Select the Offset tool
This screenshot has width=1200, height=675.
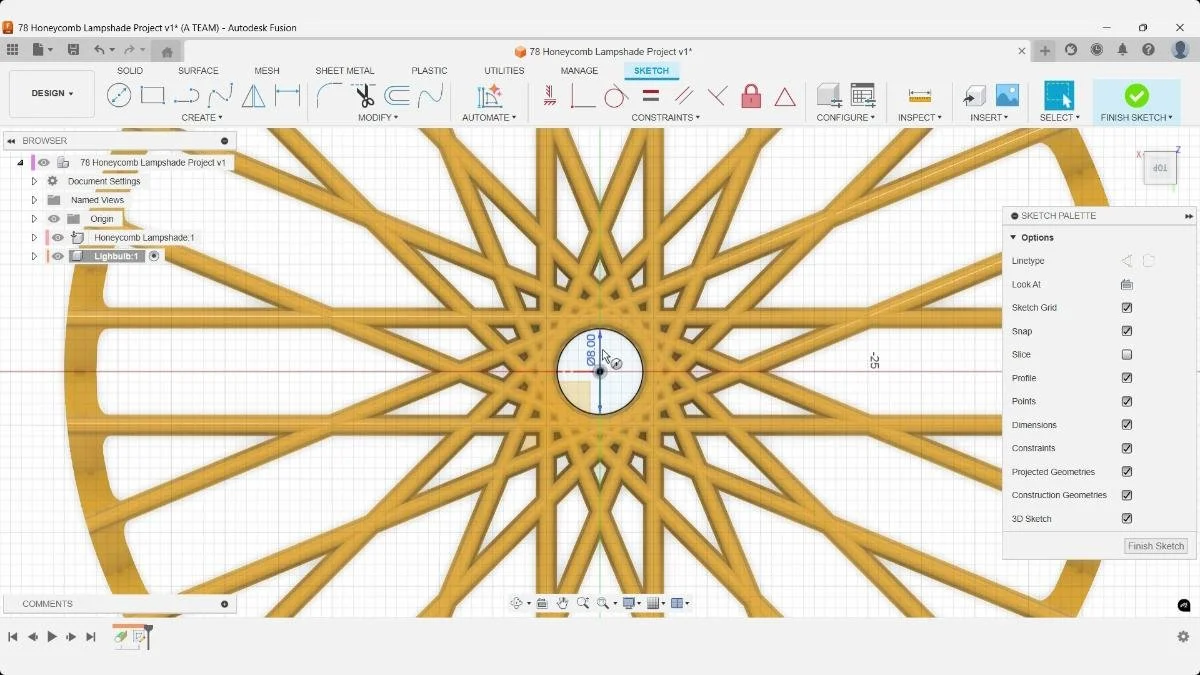coord(397,96)
